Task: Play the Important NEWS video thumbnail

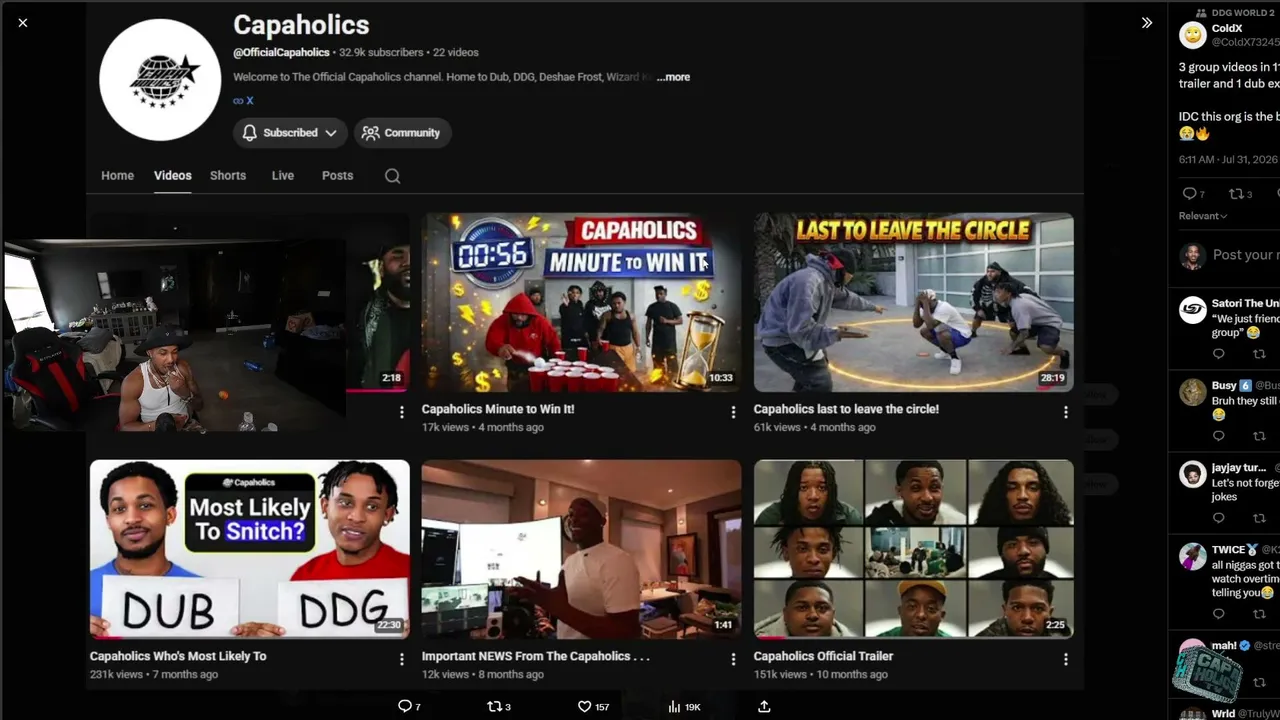Action: 581,549
